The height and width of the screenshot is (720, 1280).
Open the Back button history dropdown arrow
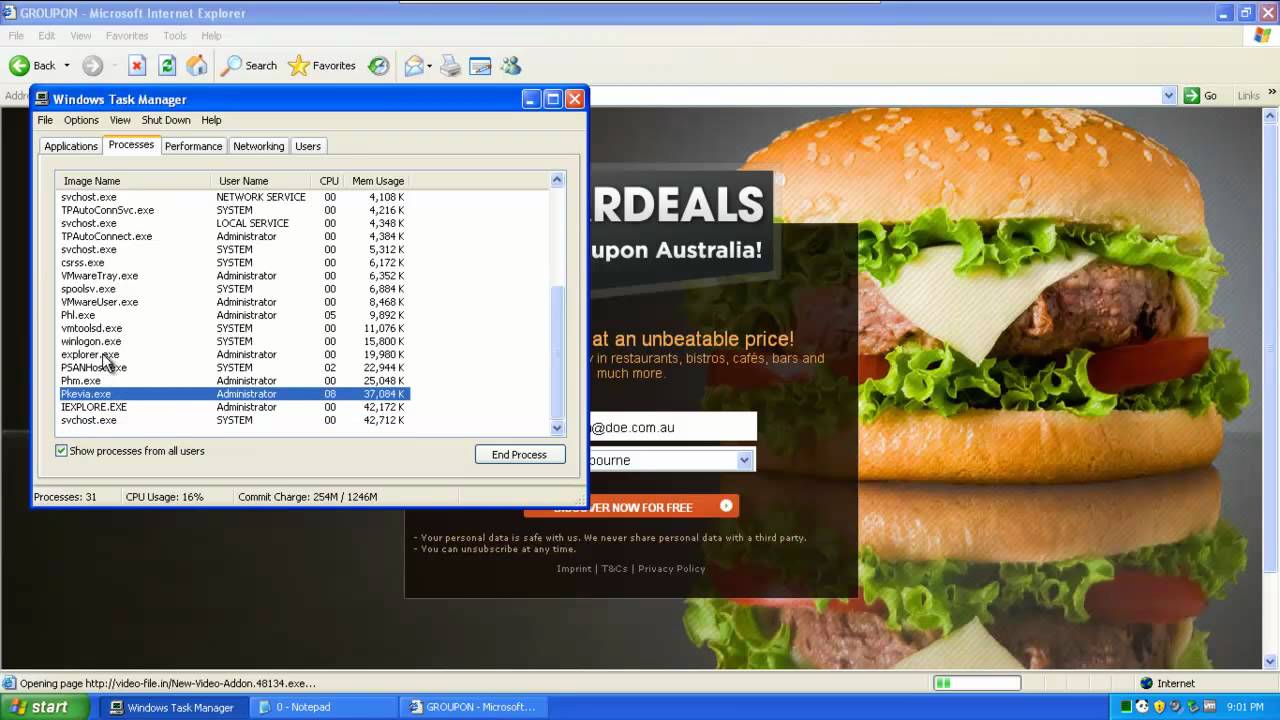click(67, 66)
